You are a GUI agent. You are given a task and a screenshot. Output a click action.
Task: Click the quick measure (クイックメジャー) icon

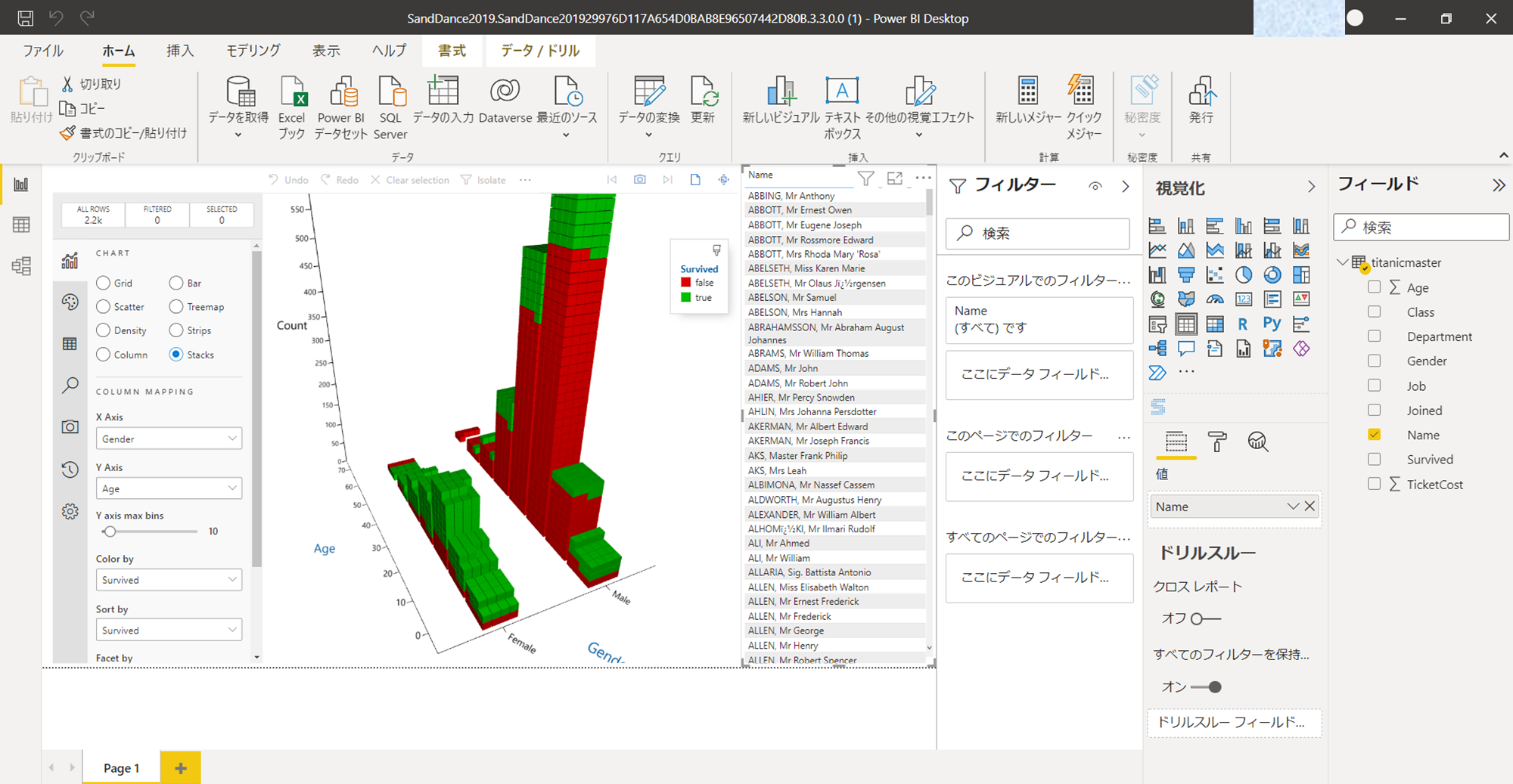tap(1082, 91)
